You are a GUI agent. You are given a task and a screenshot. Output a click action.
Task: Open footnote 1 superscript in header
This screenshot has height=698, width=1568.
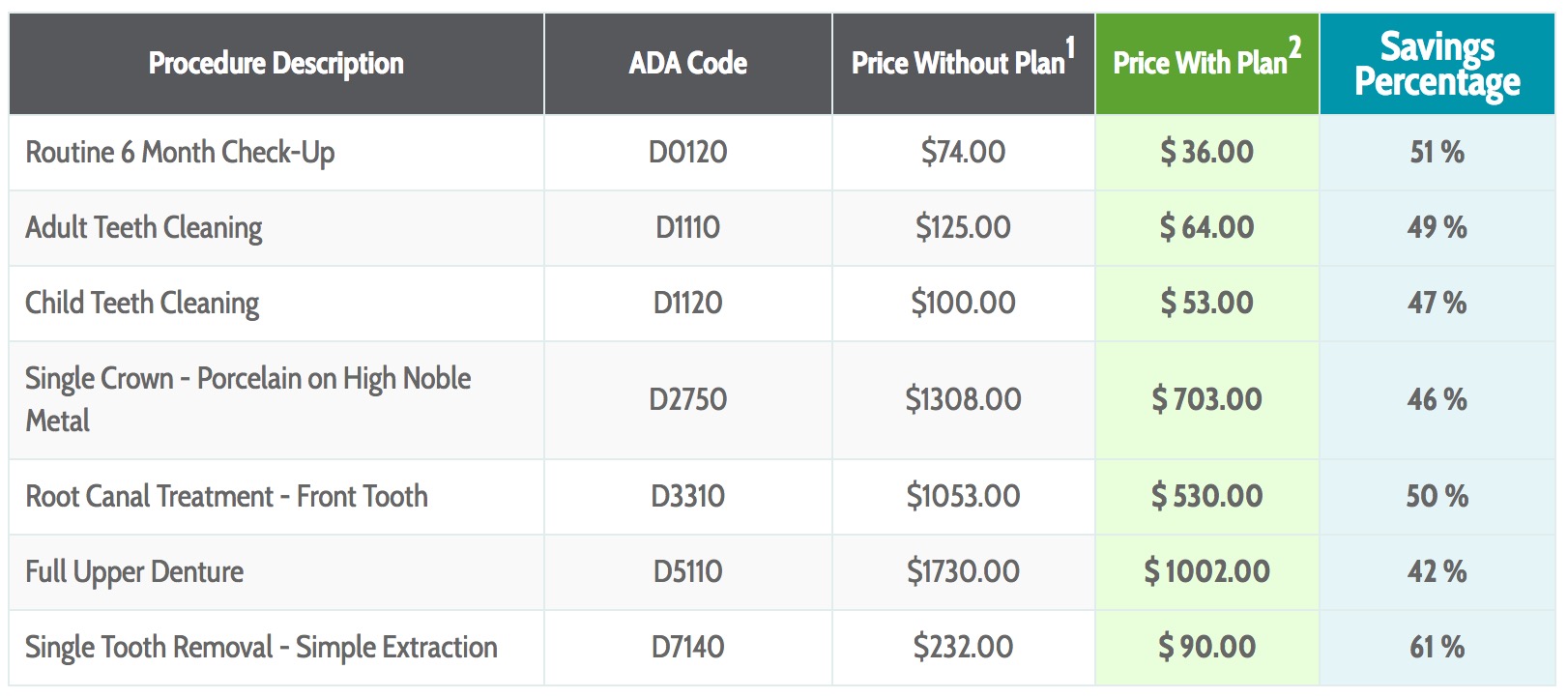point(1070,46)
